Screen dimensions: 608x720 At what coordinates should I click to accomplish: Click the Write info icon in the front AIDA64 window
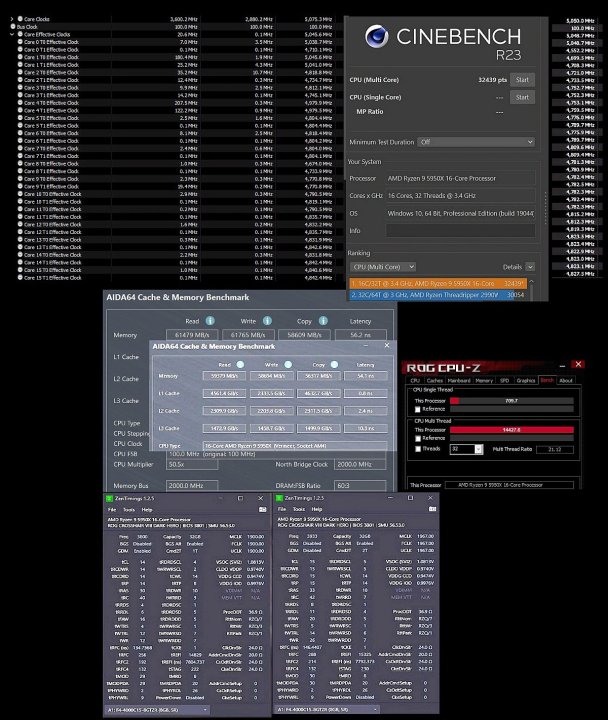pyautogui.click(x=286, y=365)
